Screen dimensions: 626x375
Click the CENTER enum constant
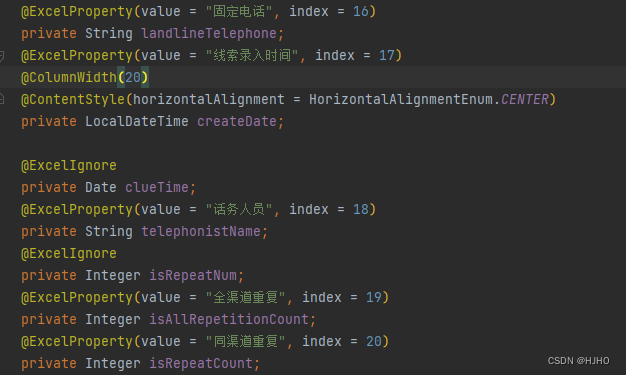[525, 99]
